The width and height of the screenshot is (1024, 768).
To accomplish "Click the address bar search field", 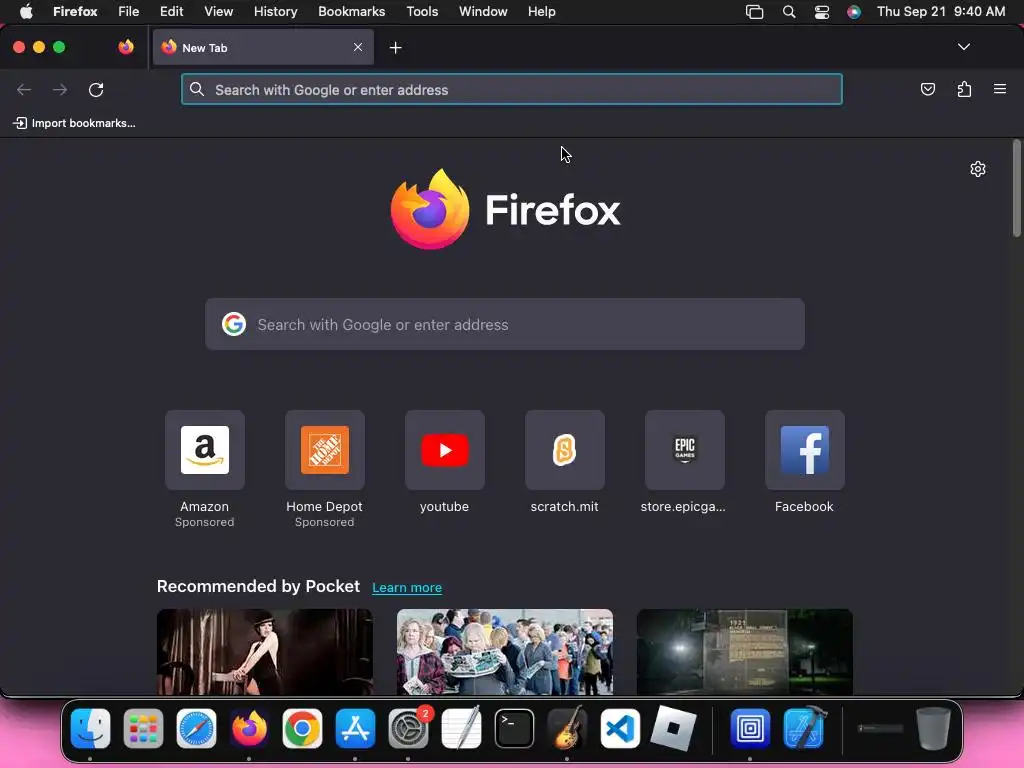I will tap(511, 89).
